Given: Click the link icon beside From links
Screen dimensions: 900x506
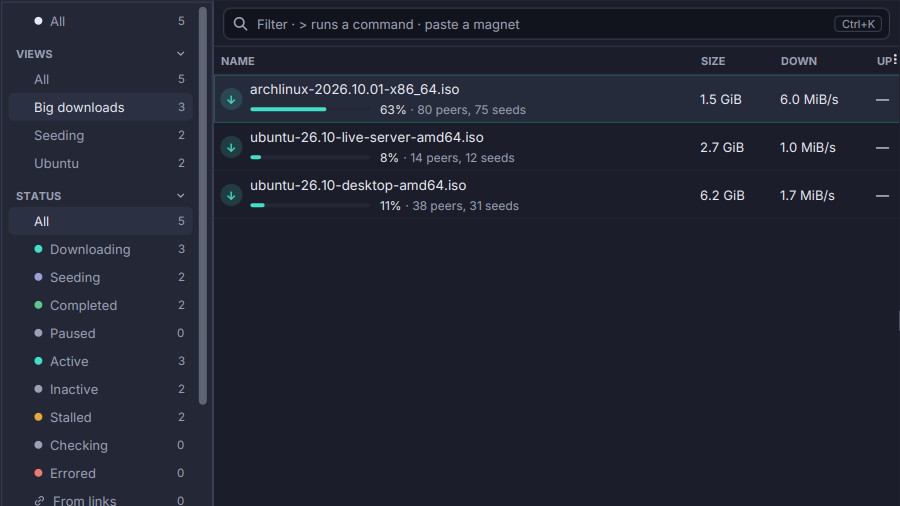Looking at the screenshot, I should coord(39,501).
